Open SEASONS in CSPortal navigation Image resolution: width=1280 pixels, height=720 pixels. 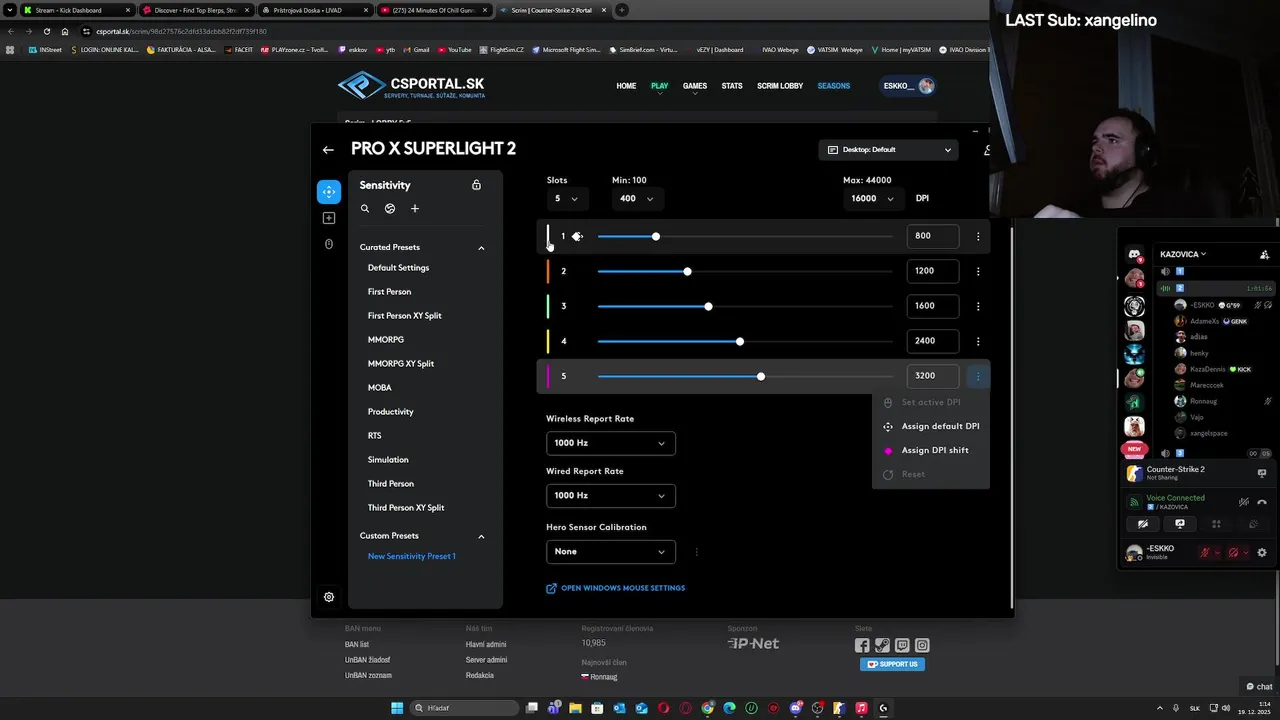point(834,86)
